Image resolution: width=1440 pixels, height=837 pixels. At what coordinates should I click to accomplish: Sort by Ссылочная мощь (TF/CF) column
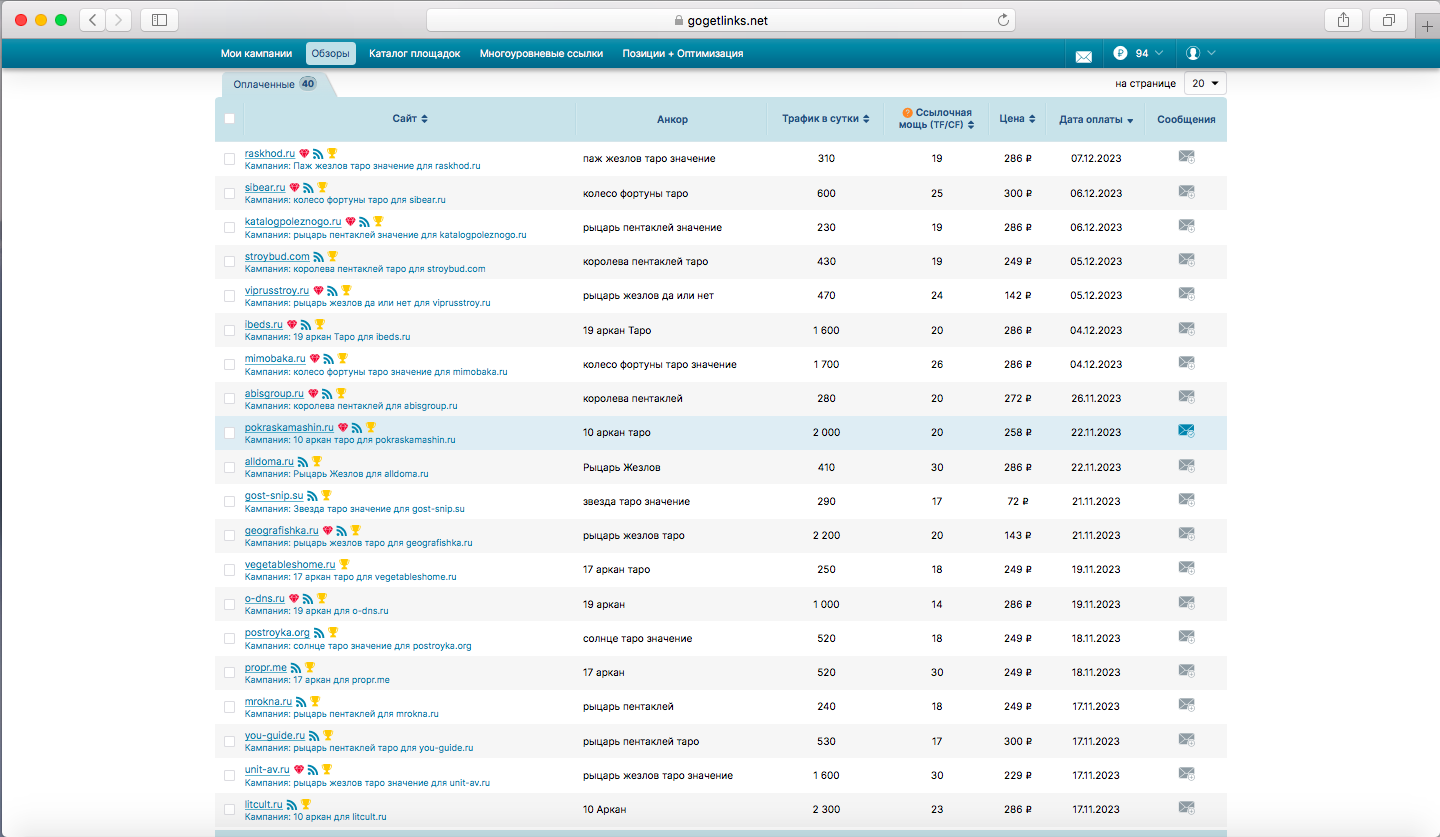pyautogui.click(x=937, y=119)
